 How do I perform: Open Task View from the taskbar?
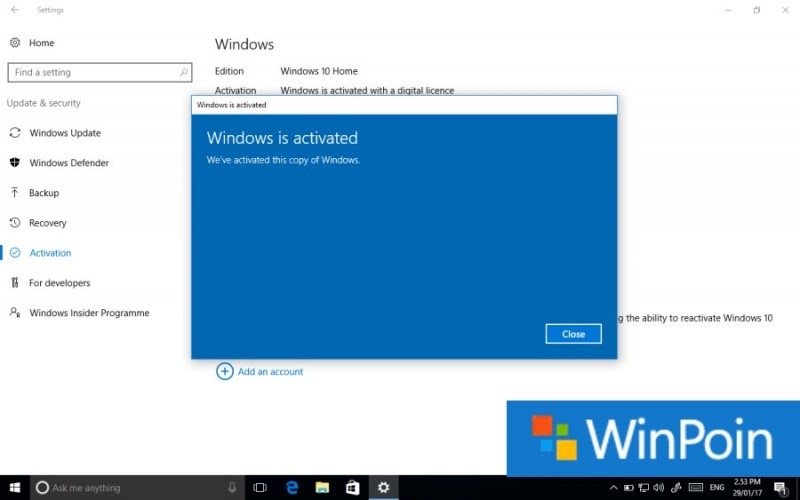tap(260, 488)
